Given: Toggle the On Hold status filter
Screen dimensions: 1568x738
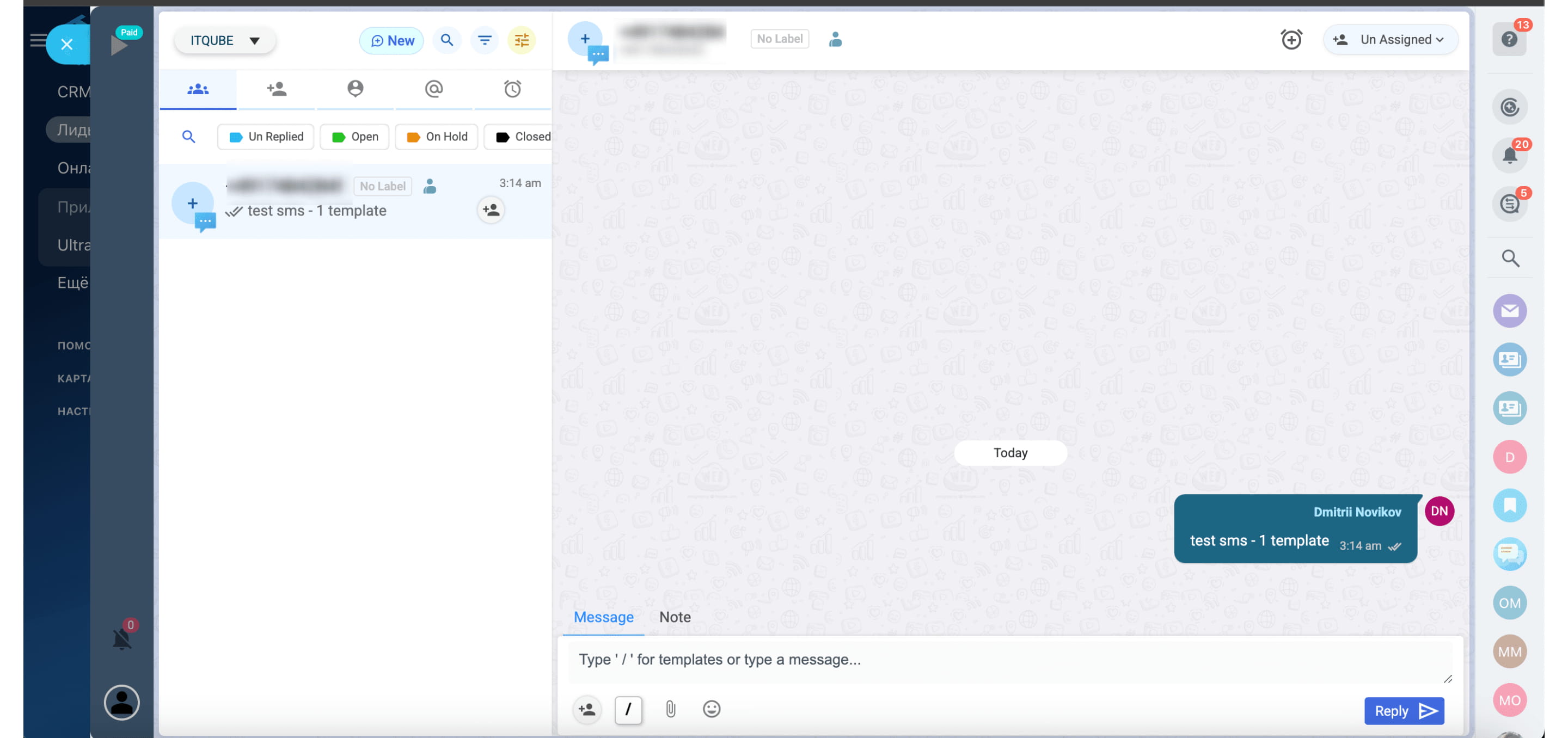Looking at the screenshot, I should click(x=437, y=137).
